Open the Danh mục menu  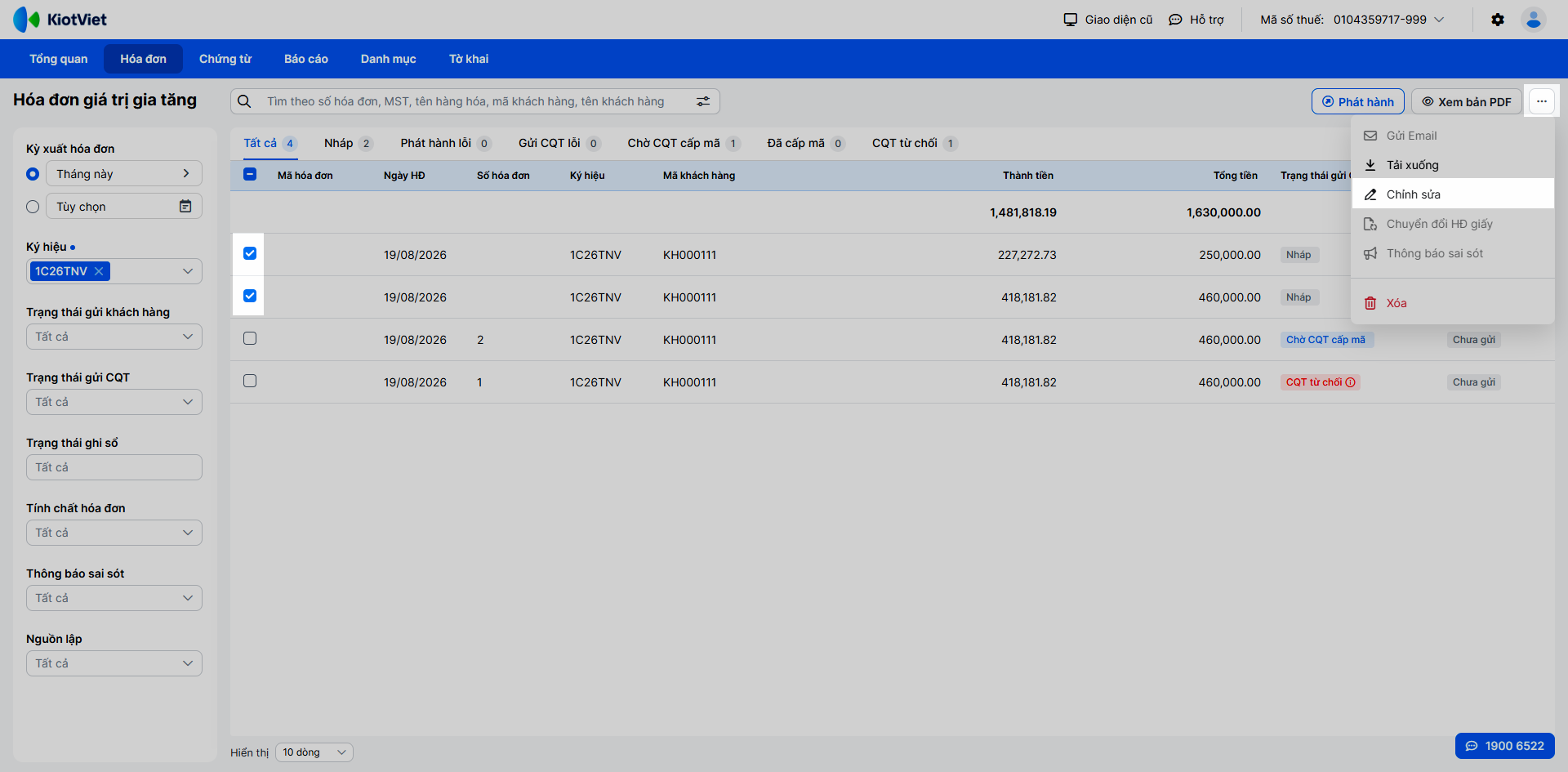(389, 59)
